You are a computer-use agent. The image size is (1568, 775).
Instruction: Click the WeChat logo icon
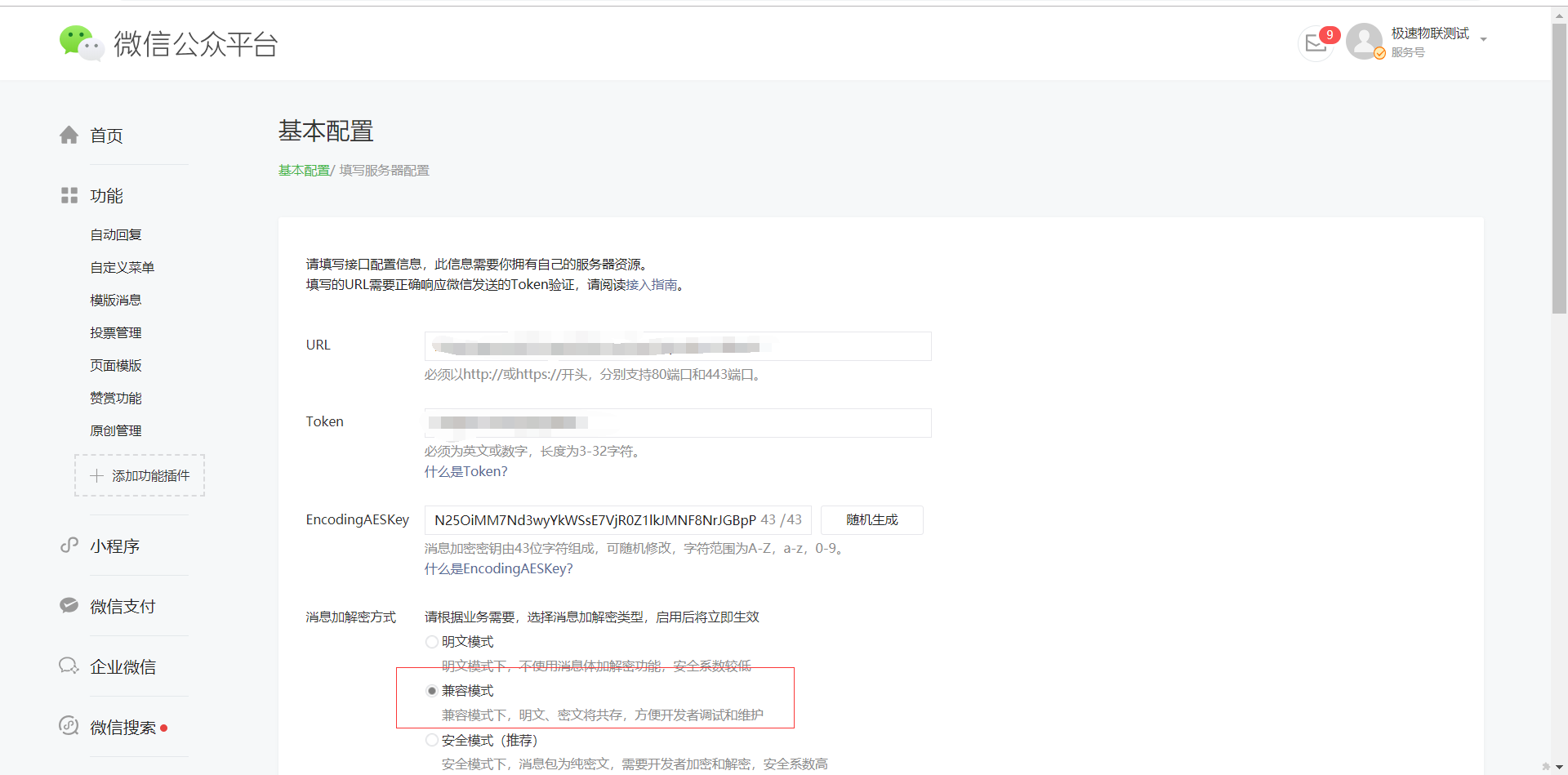coord(81,43)
